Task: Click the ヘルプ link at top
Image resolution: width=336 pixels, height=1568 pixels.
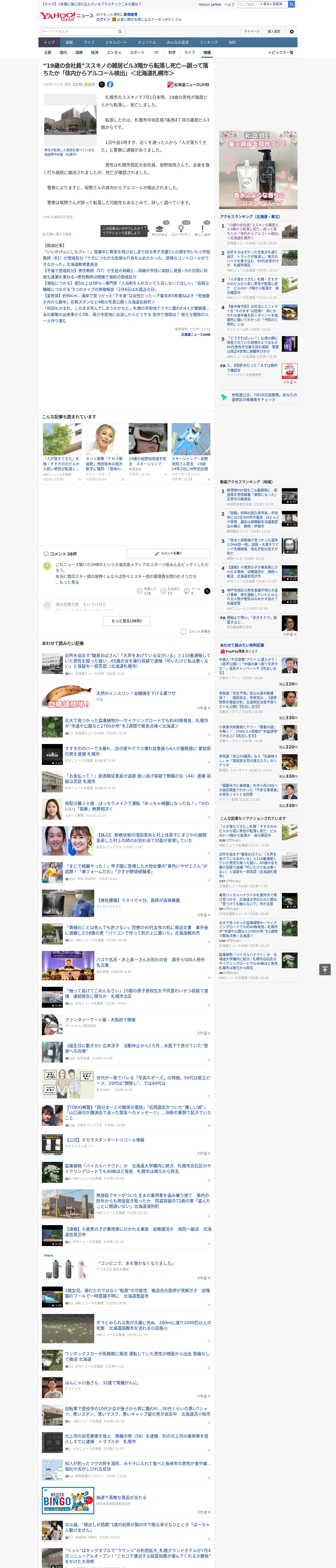Action: click(x=229, y=4)
